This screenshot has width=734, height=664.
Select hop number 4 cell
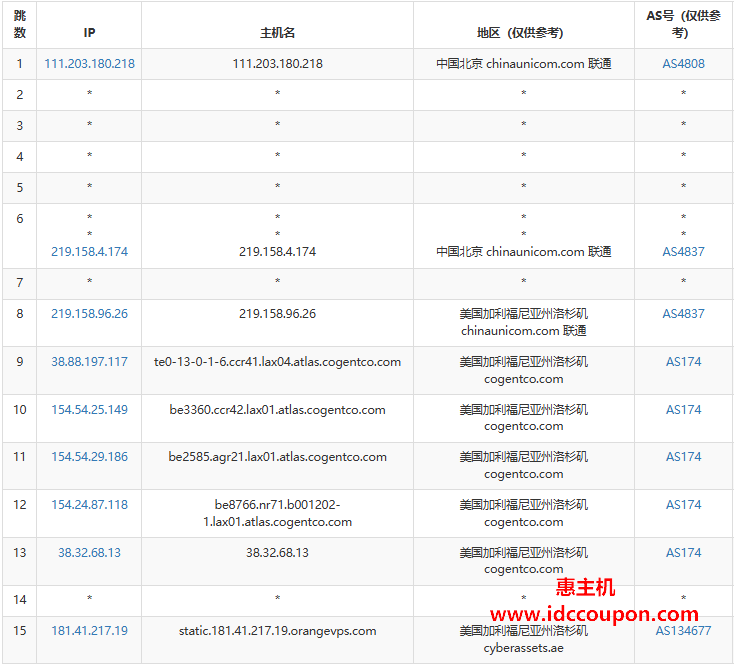(x=20, y=156)
